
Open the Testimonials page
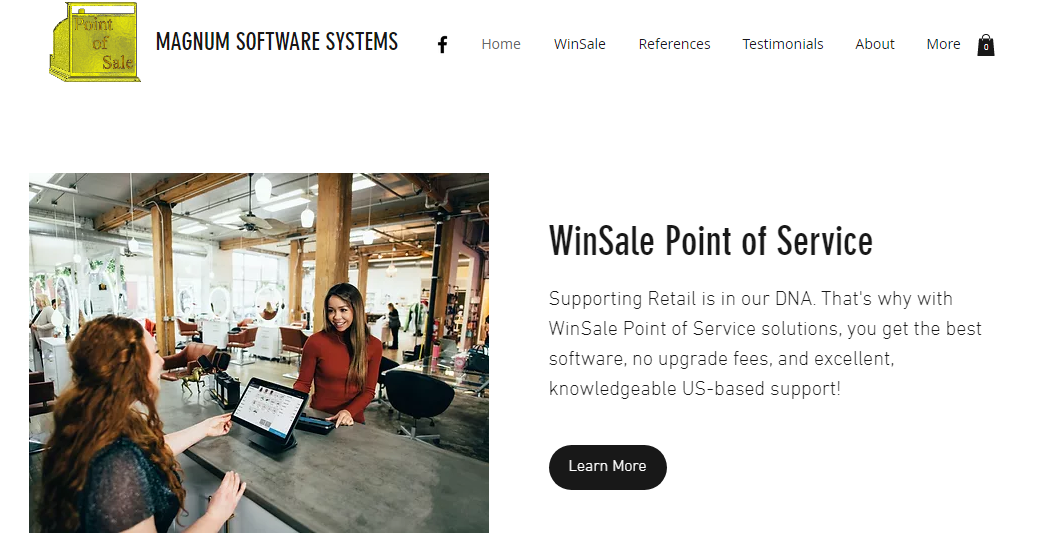pos(783,44)
